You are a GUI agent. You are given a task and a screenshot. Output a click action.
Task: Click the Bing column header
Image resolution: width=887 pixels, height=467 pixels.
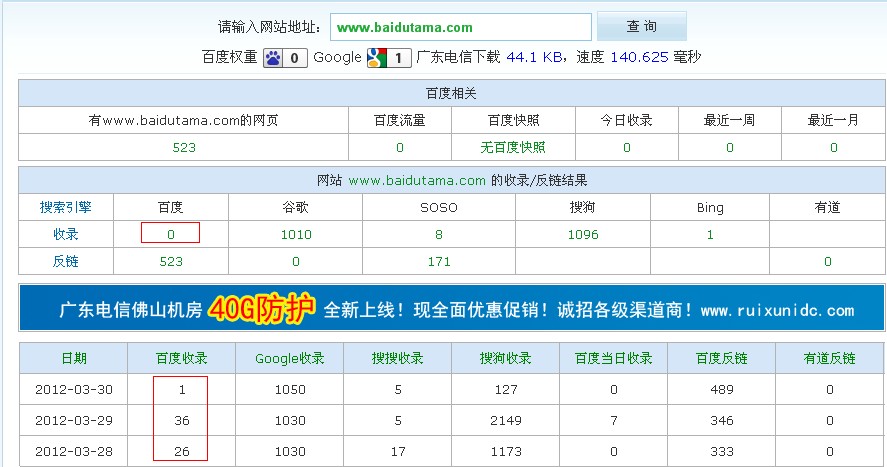710,207
